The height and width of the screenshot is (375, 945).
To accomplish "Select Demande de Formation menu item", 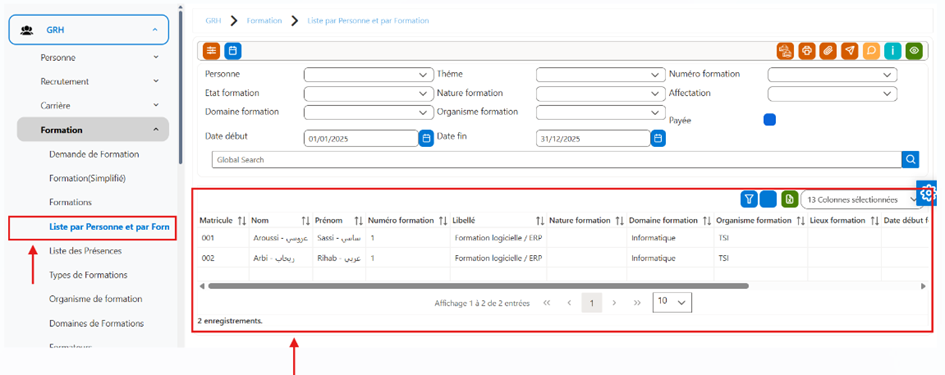I will pyautogui.click(x=94, y=154).
